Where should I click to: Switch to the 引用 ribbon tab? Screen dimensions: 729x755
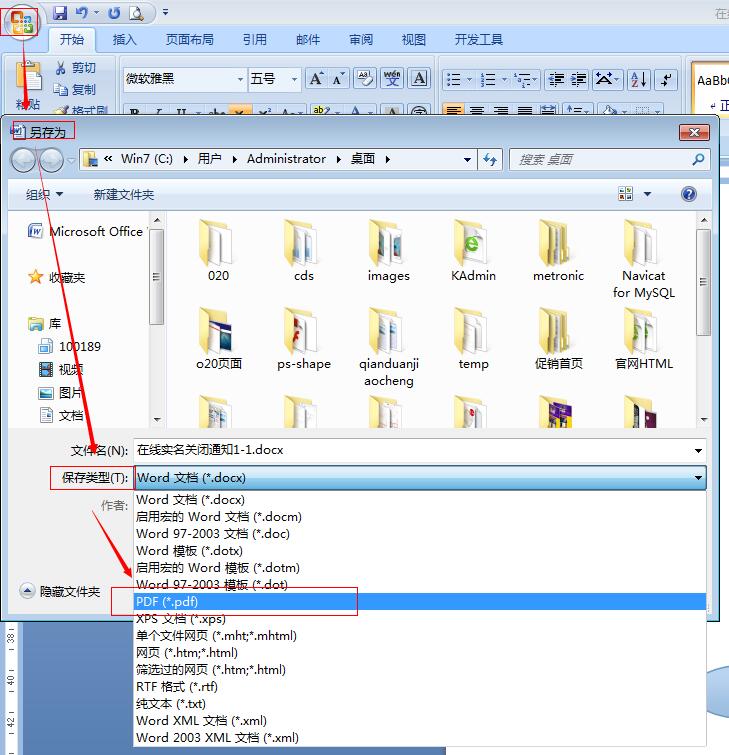255,39
